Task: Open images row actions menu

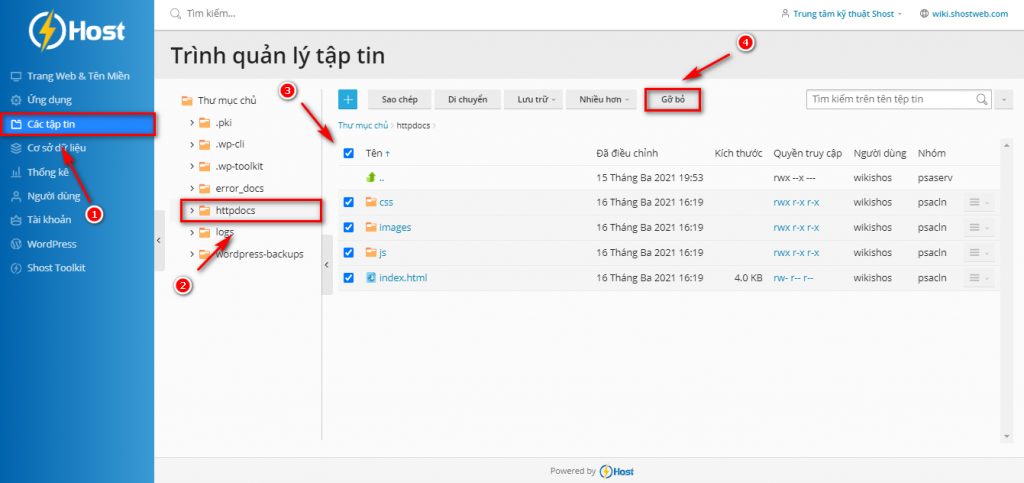Action: pos(979,227)
